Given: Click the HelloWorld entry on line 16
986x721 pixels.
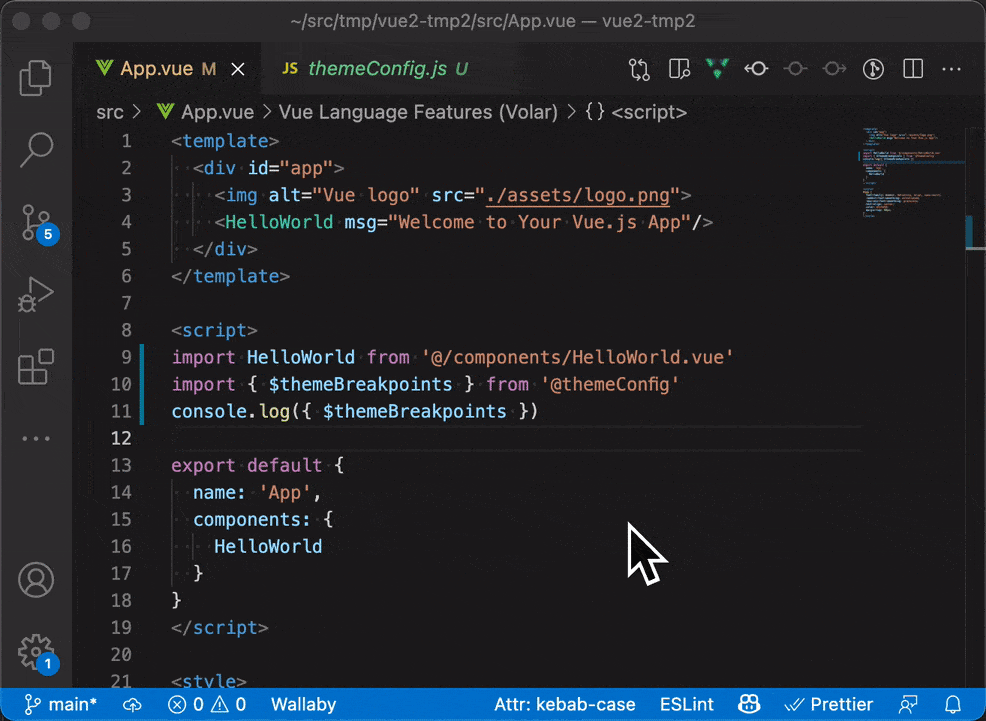Looking at the screenshot, I should click(268, 546).
